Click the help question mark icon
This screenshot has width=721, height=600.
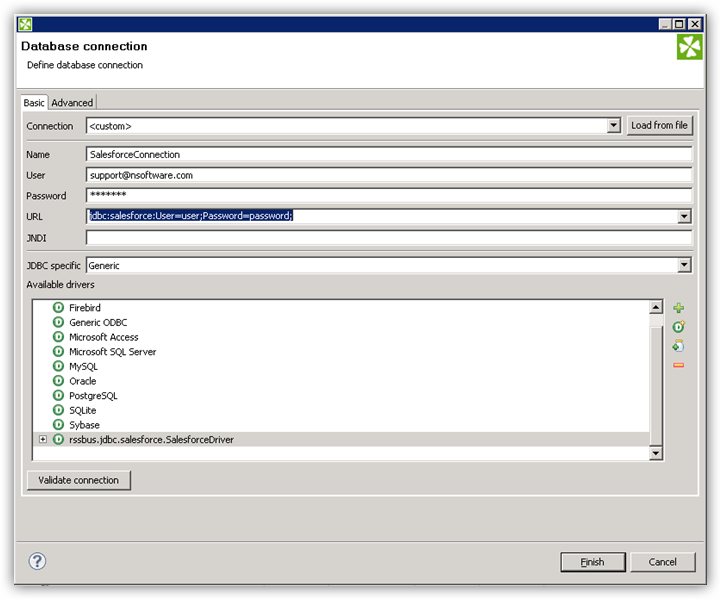click(38, 561)
